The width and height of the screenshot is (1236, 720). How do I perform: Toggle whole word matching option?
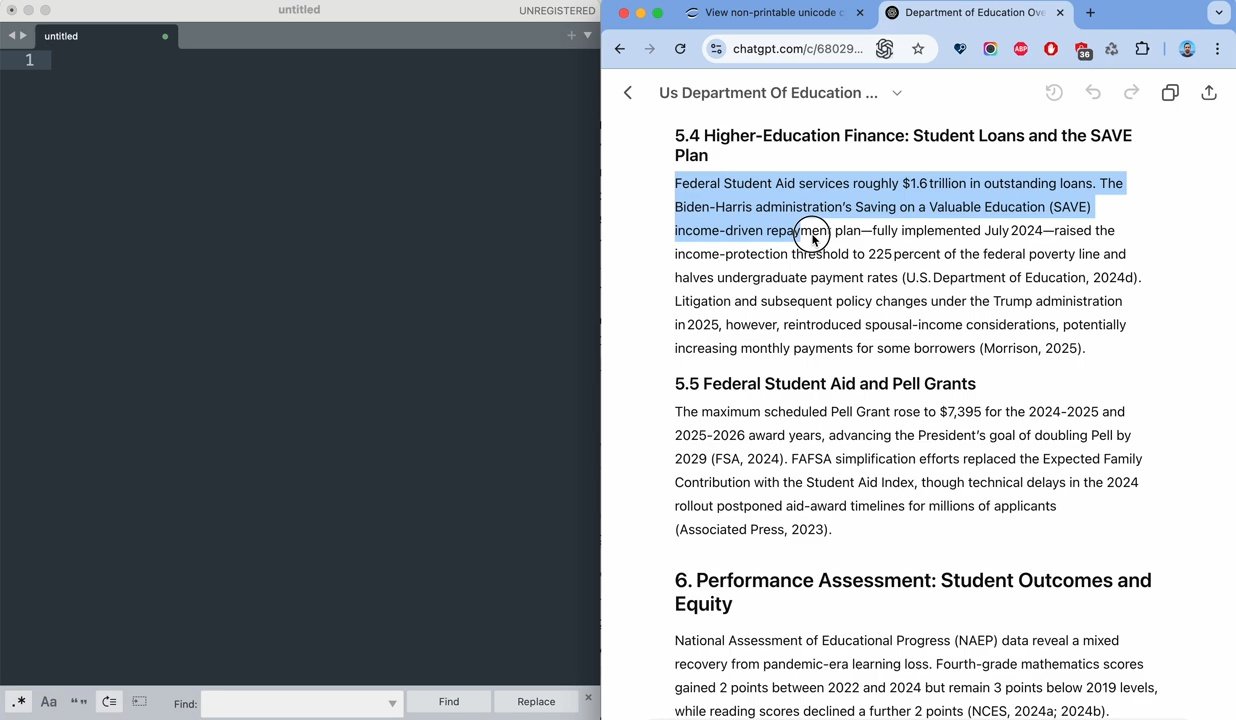click(x=79, y=702)
